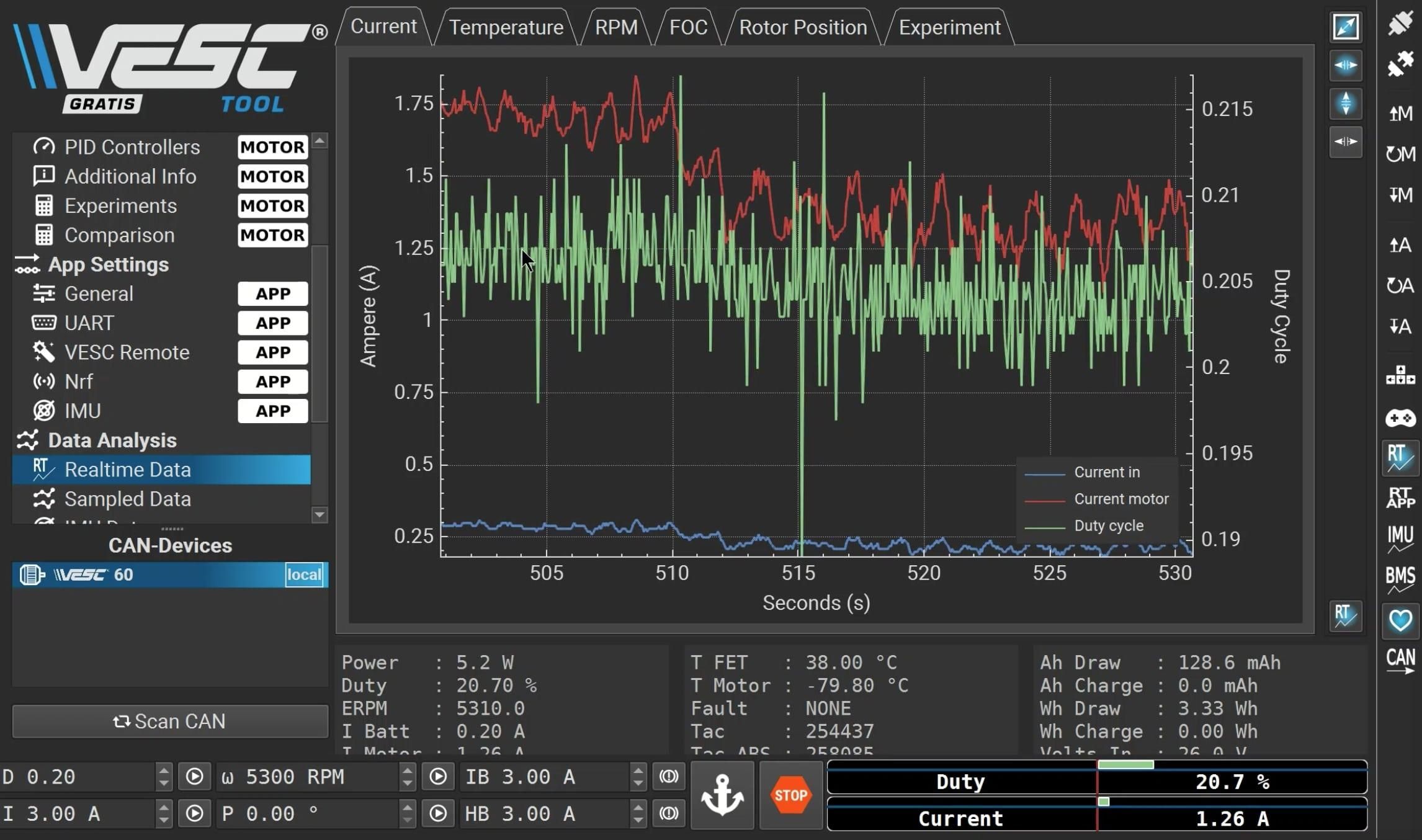This screenshot has width=1422, height=840.
Task: Increase the D 0.20 duty stepper
Action: [x=164, y=771]
